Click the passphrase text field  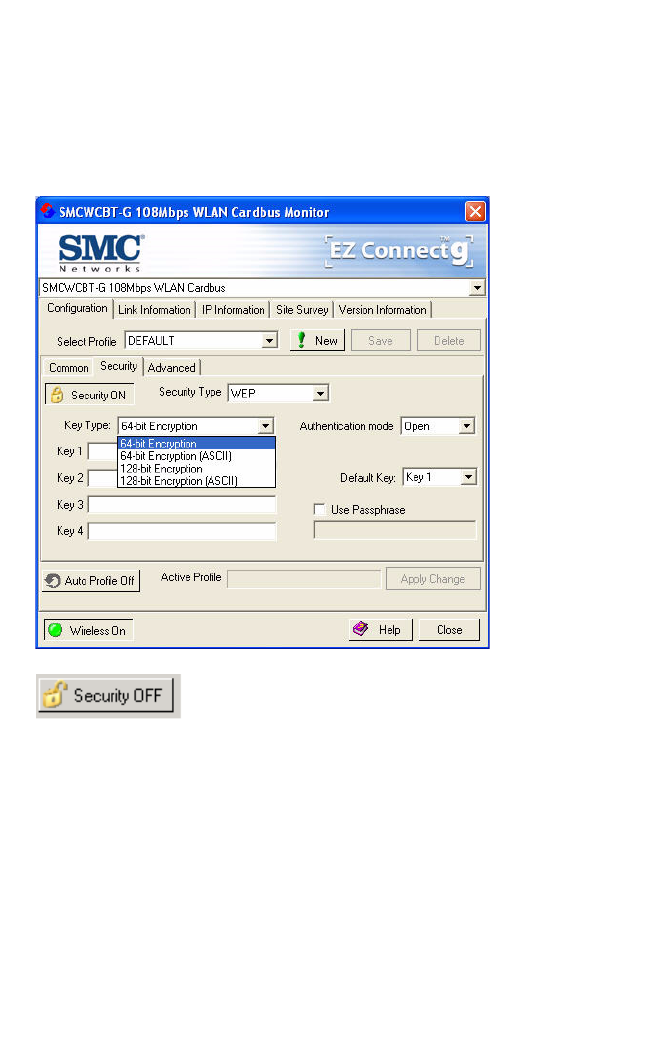coord(395,530)
